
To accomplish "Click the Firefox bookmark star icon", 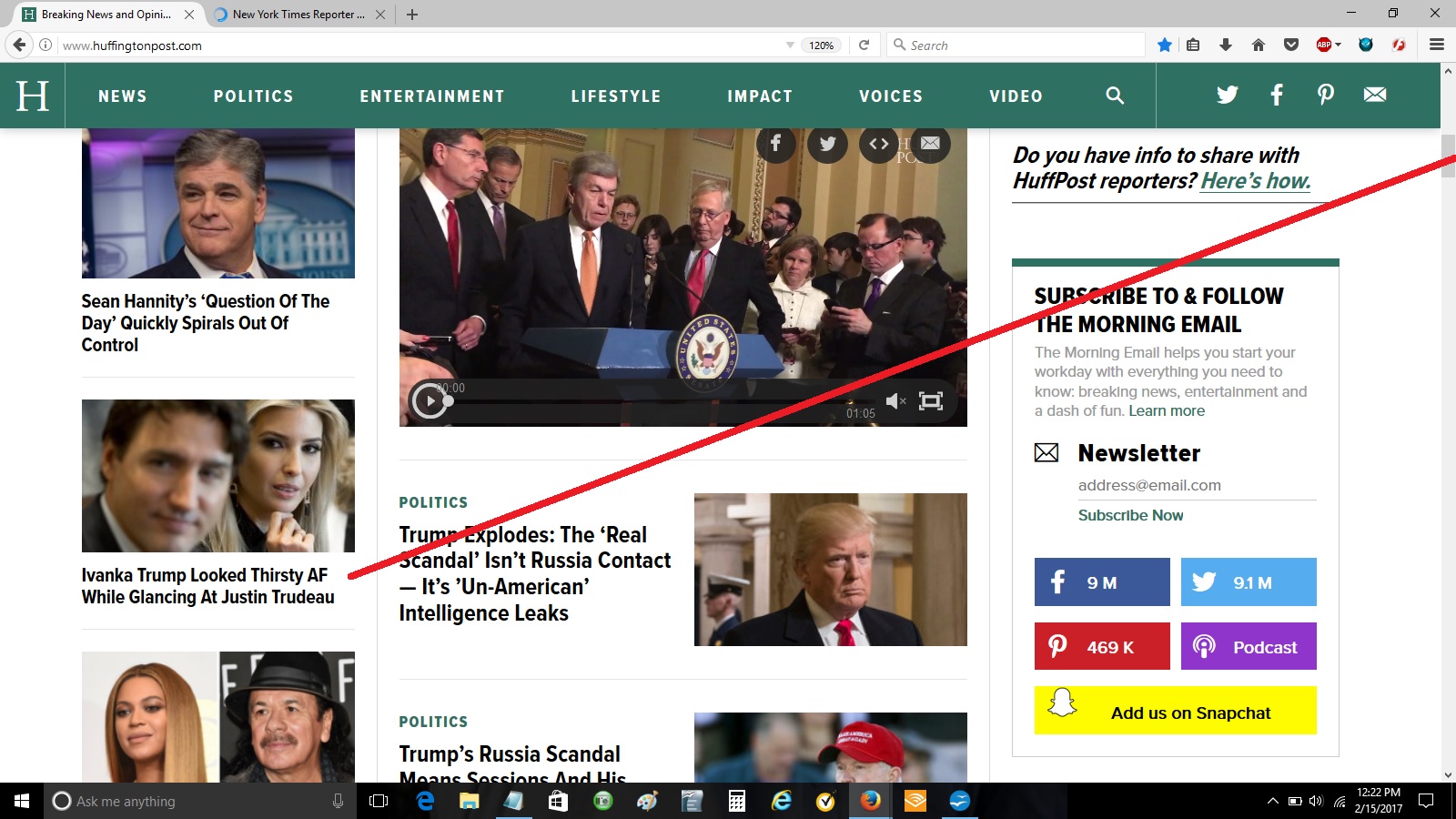I will [x=1165, y=45].
